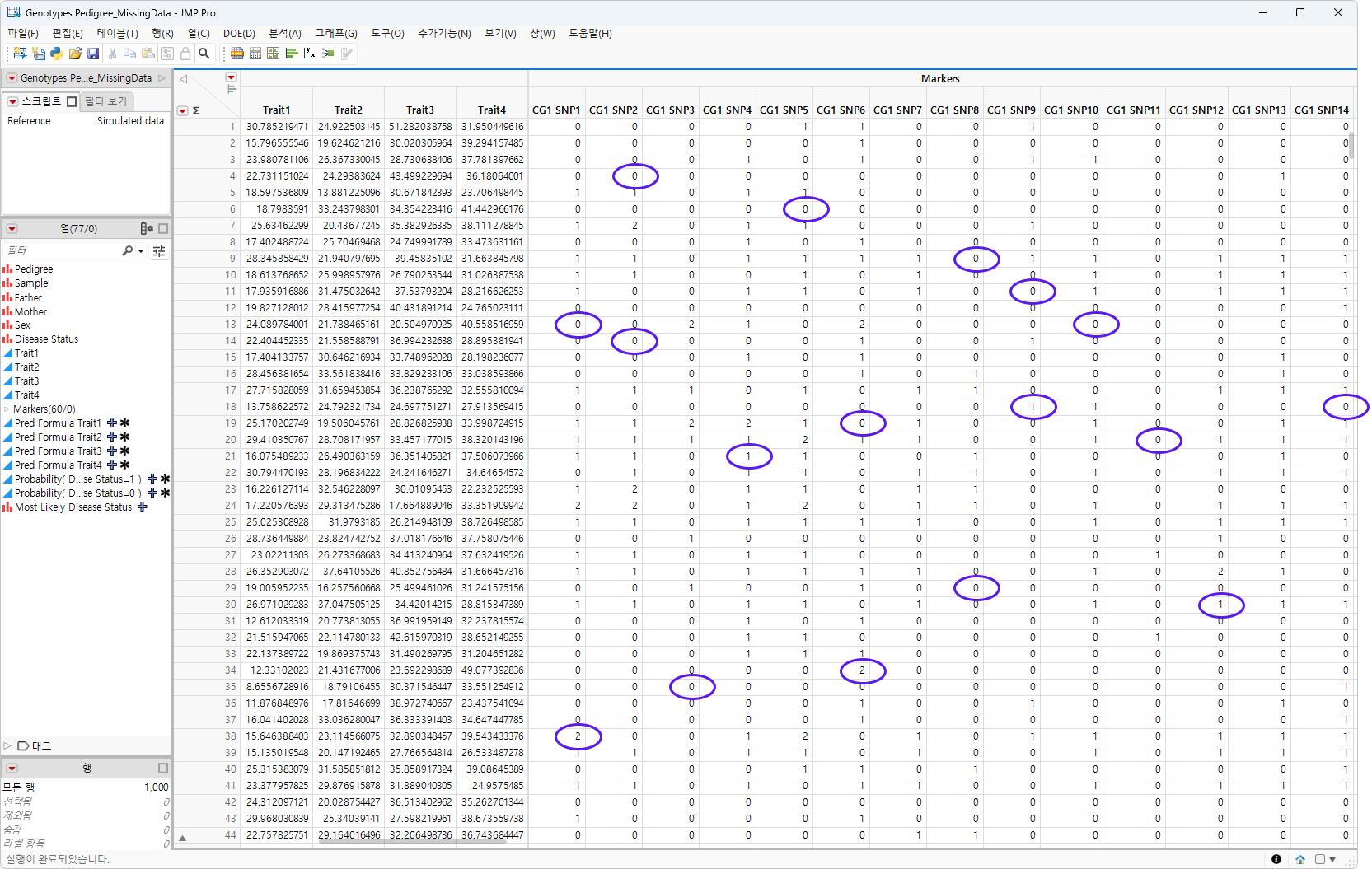Launch the Python script icon

coord(56,54)
